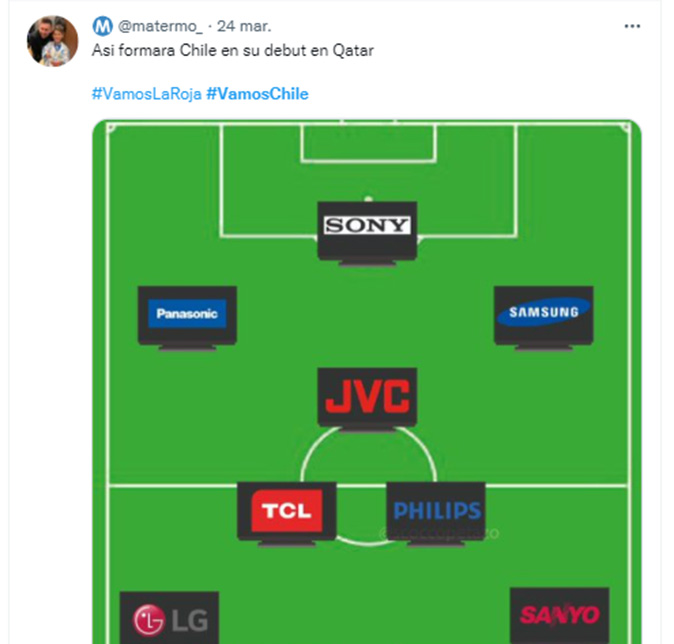Click the top-left corner flag of pitch
Screen dimensions: 674x644
[x=111, y=127]
